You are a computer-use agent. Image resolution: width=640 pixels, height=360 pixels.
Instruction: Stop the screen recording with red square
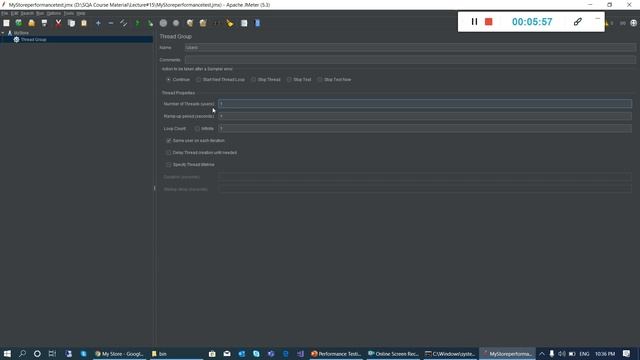(x=489, y=22)
